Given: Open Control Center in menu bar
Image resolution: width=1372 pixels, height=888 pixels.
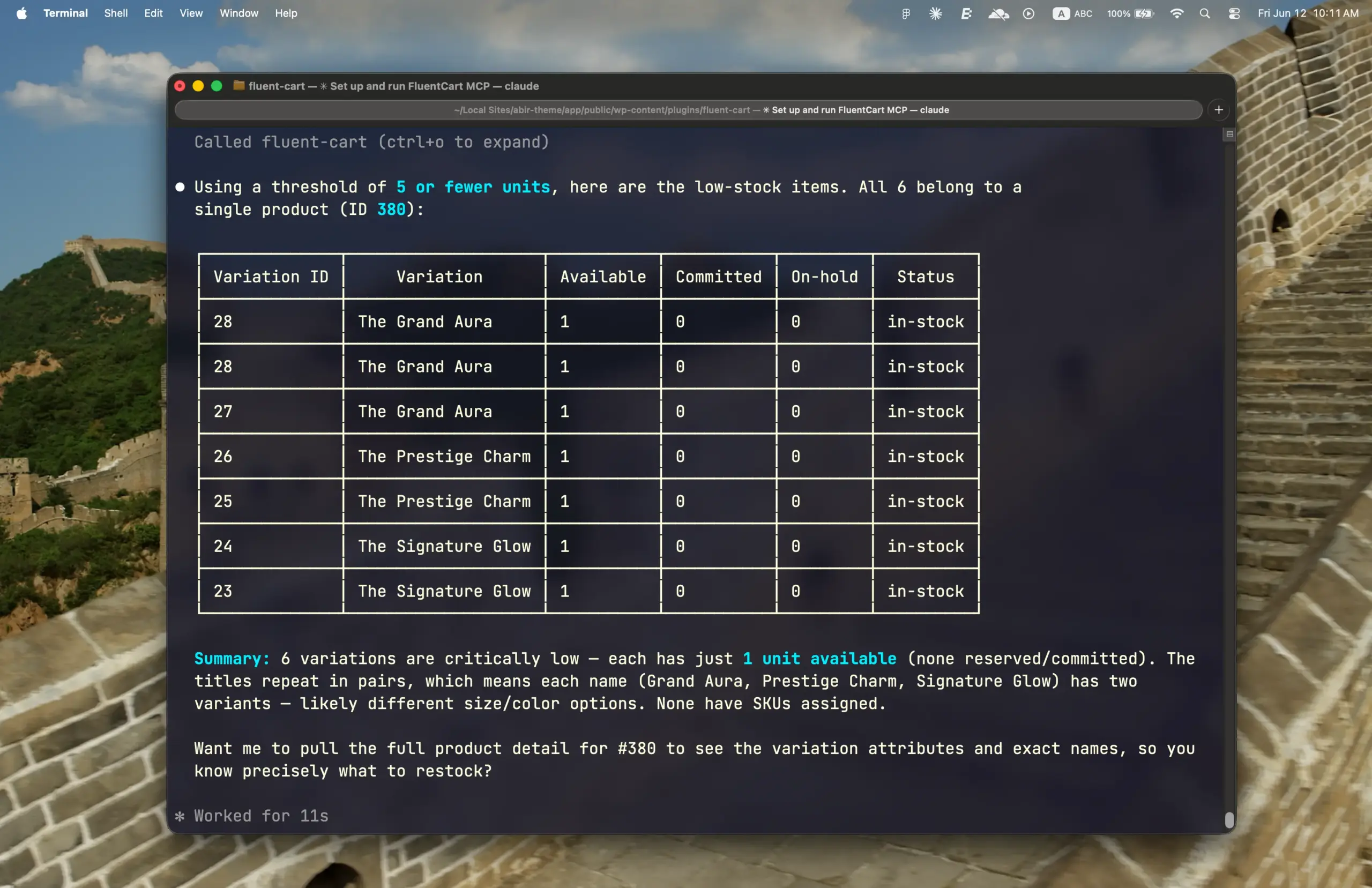Looking at the screenshot, I should pos(1234,13).
